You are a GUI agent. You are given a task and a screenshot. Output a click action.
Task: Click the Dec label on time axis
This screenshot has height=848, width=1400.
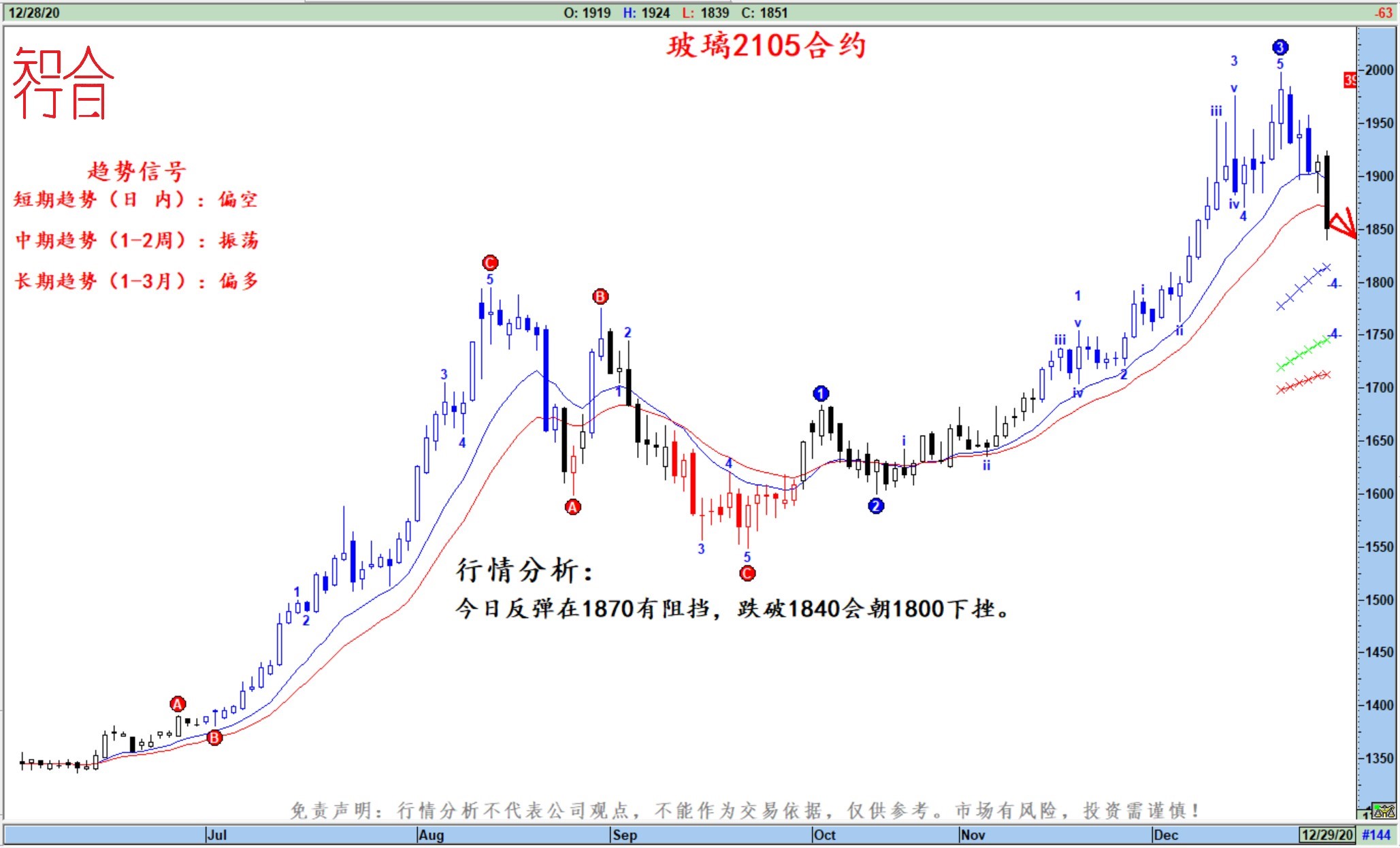point(1166,834)
